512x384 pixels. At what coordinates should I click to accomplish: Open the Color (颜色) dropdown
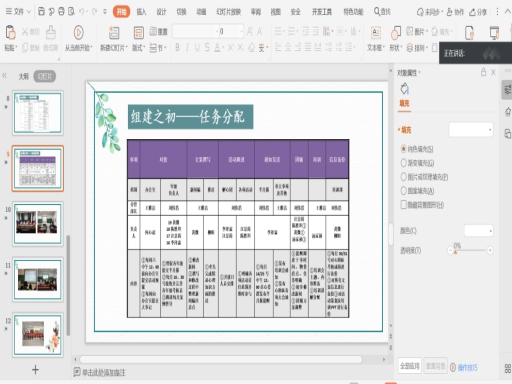(x=479, y=231)
